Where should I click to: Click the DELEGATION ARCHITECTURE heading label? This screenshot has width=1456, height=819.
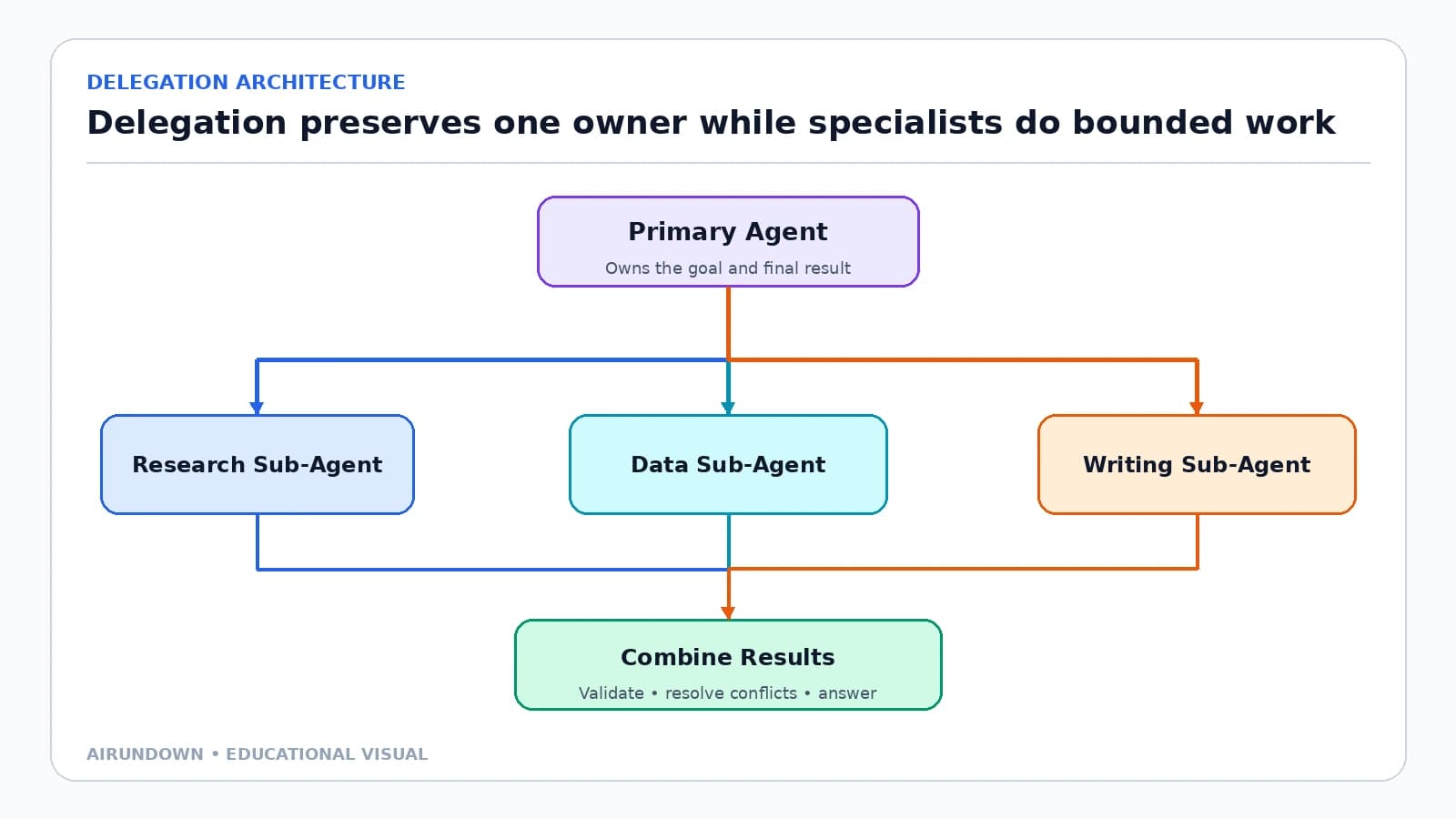[246, 82]
